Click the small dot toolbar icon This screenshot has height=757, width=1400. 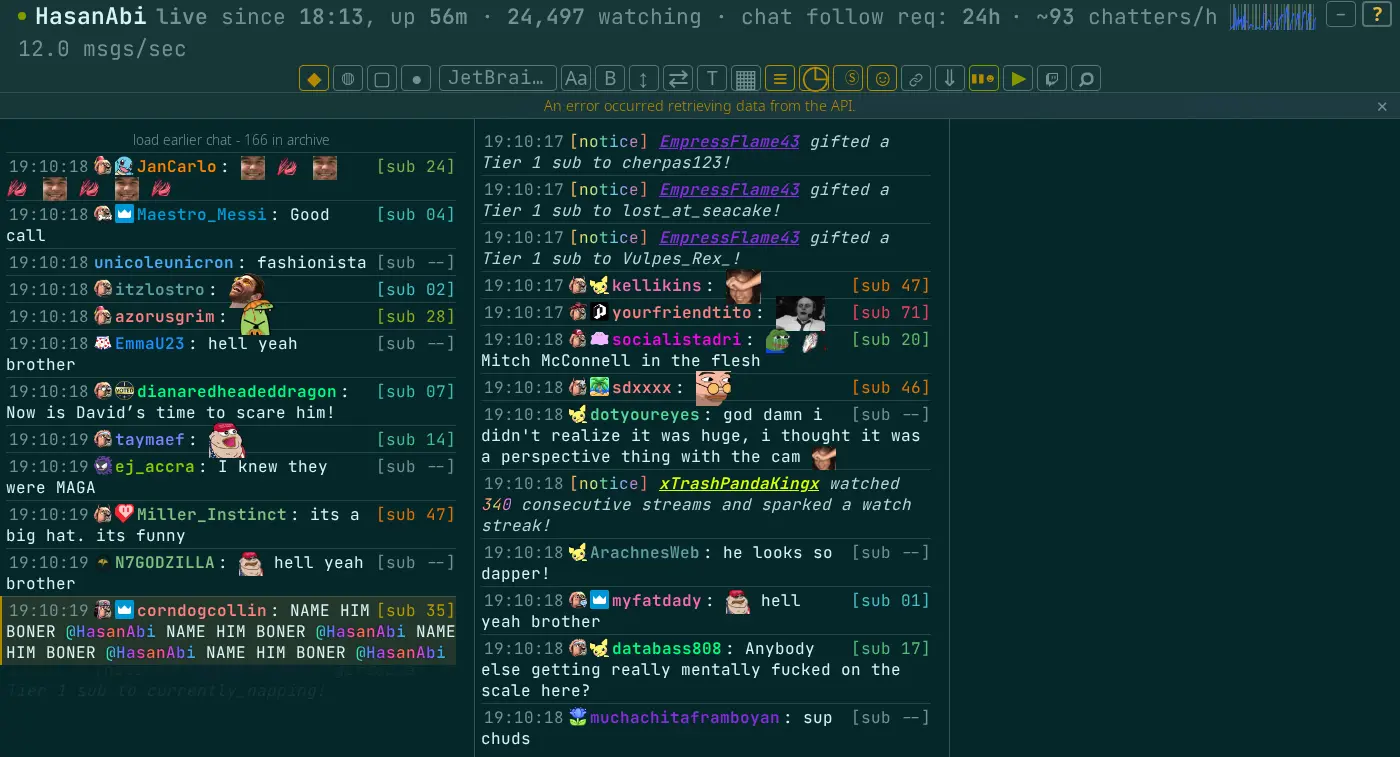tap(416, 78)
